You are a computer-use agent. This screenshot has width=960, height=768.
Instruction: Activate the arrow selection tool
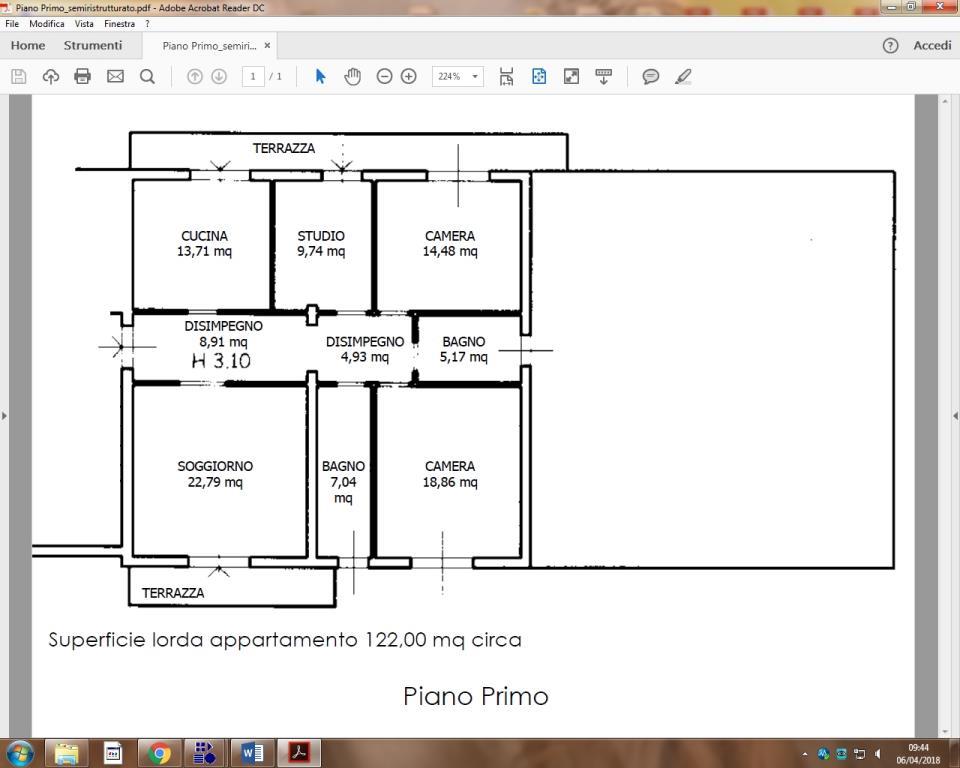(x=320, y=76)
